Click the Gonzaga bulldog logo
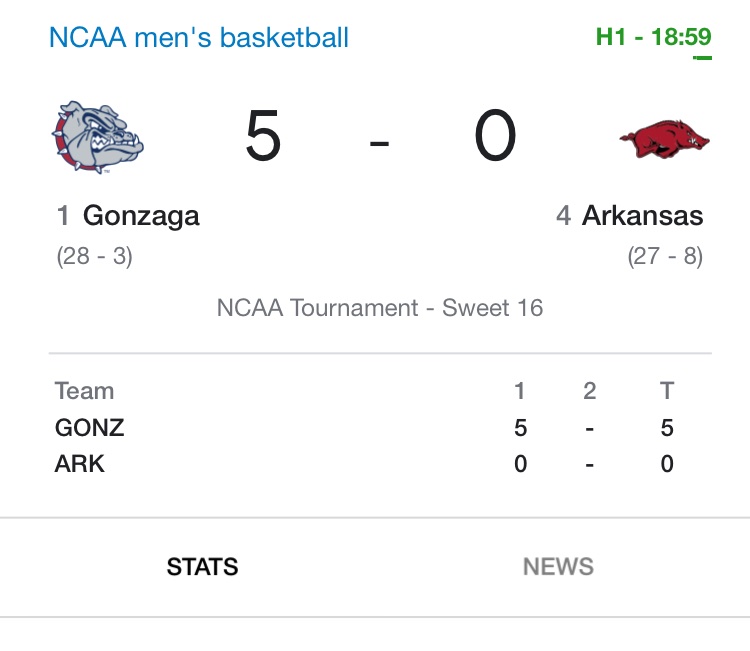The image size is (750, 651). pyautogui.click(x=98, y=138)
